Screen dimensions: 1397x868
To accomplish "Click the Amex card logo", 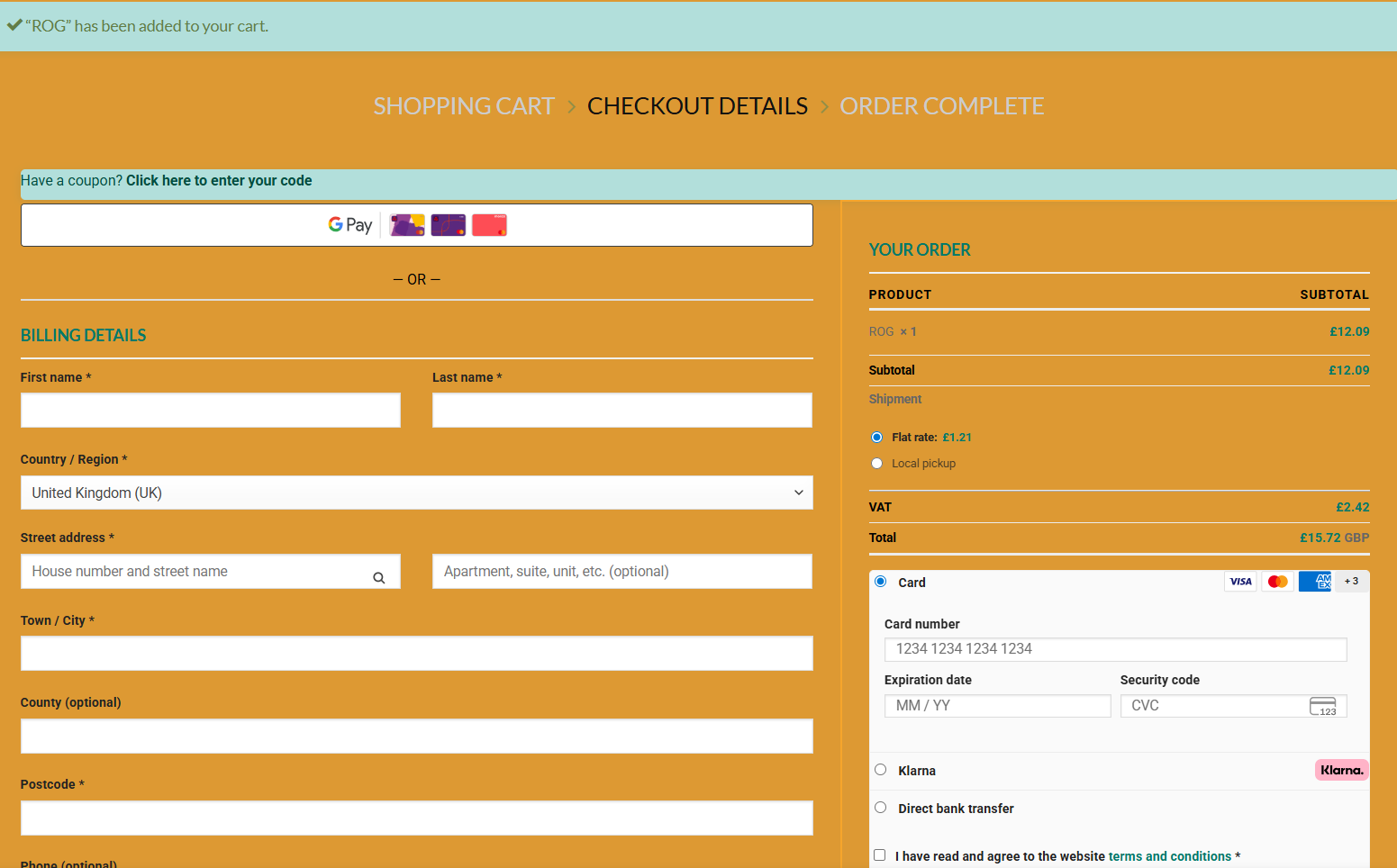I will [1315, 581].
